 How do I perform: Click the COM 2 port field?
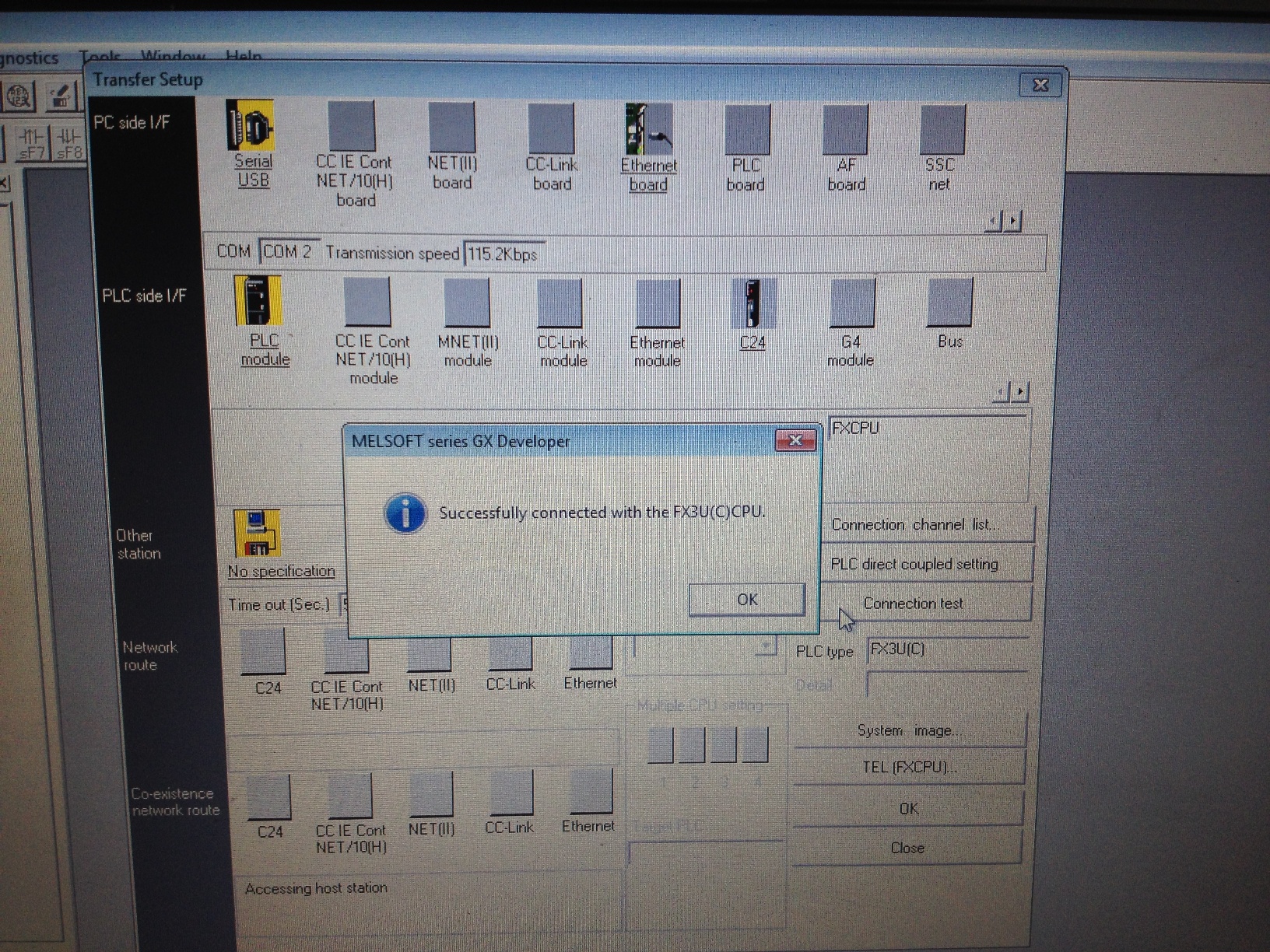tap(289, 252)
